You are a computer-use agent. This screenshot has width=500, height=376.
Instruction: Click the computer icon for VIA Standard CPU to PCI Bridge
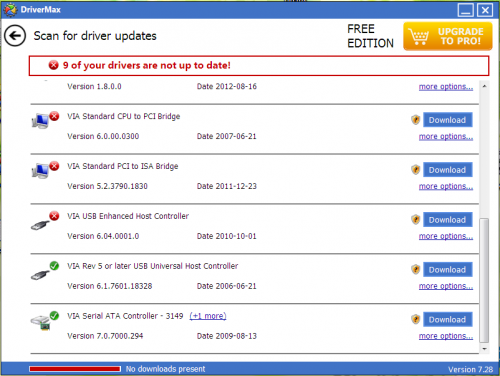40,121
